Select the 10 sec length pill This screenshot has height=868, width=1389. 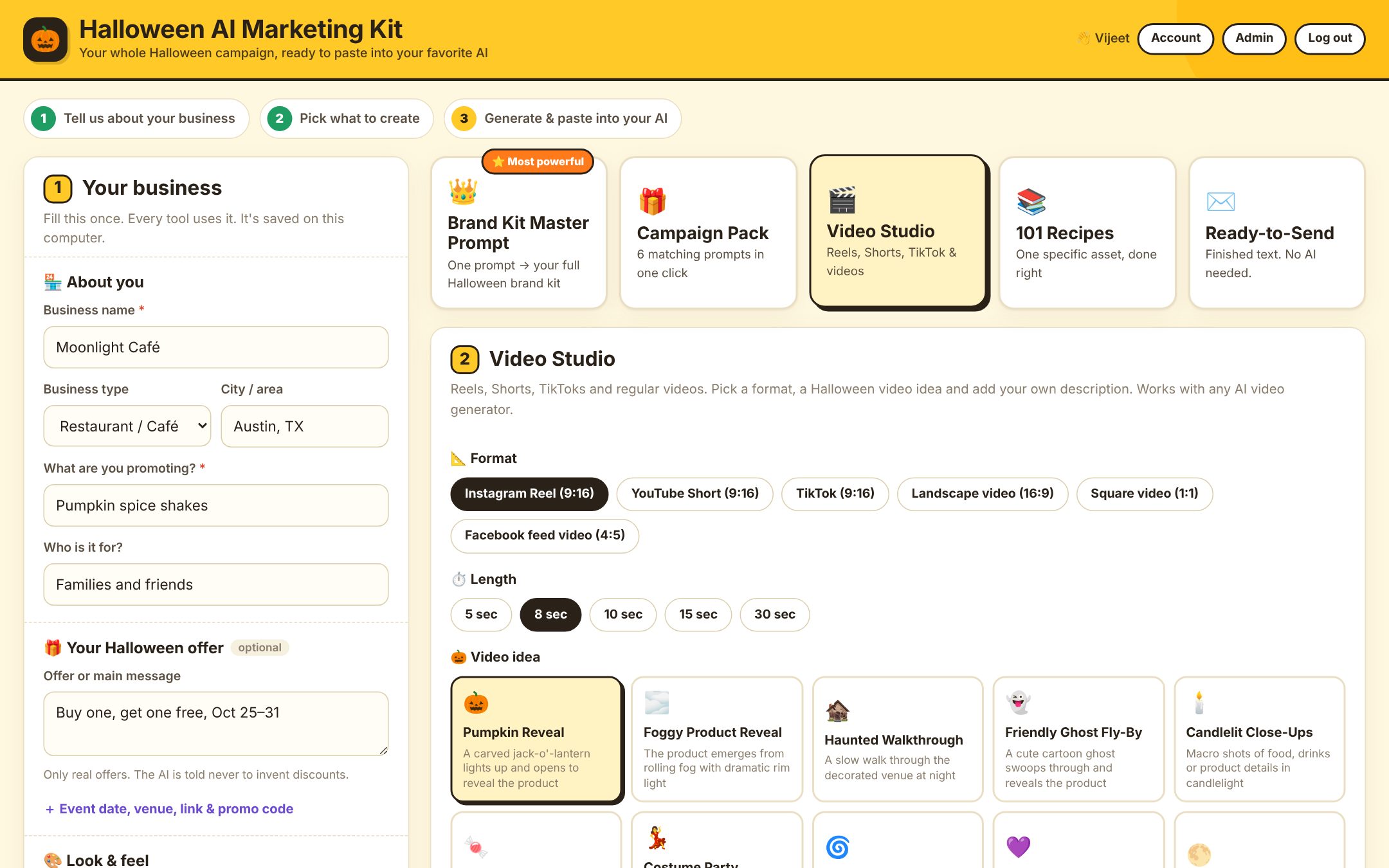pyautogui.click(x=623, y=615)
